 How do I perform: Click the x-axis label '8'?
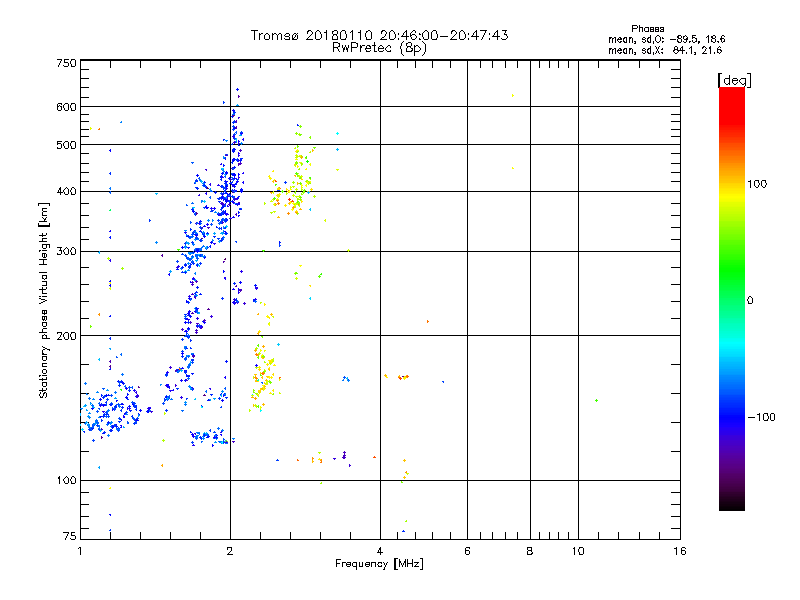[x=530, y=551]
